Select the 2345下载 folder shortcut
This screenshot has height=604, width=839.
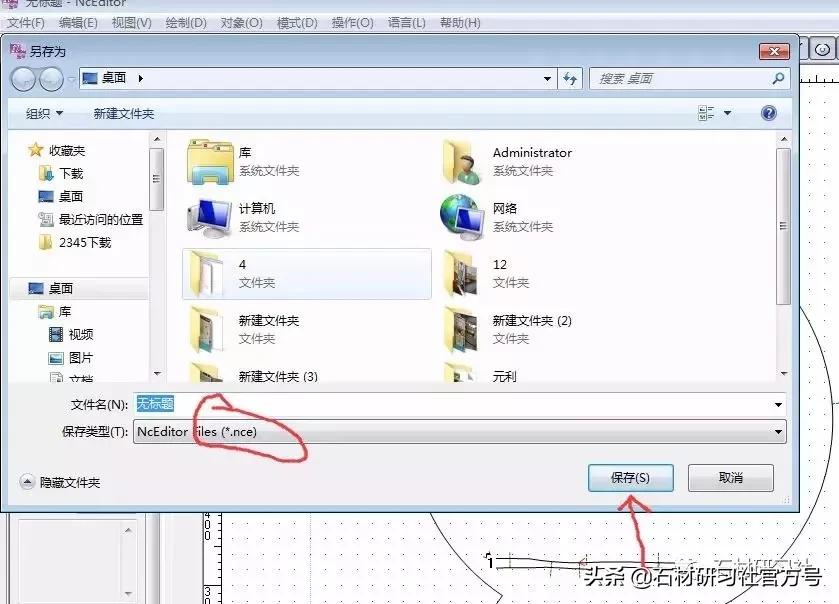point(75,242)
